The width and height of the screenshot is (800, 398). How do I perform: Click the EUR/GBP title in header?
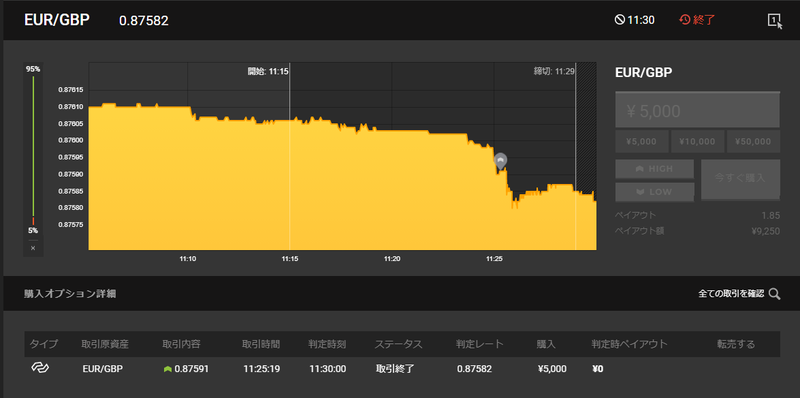[57, 19]
